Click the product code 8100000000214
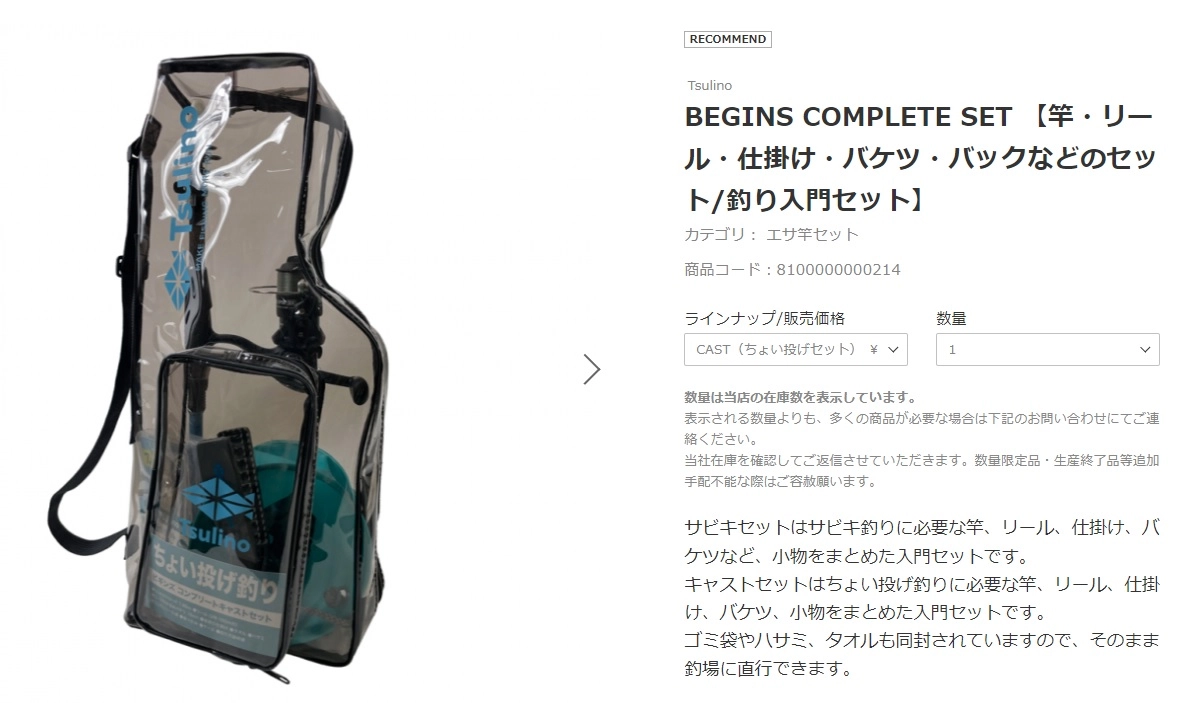This screenshot has width=1183, height=703. coord(838,269)
